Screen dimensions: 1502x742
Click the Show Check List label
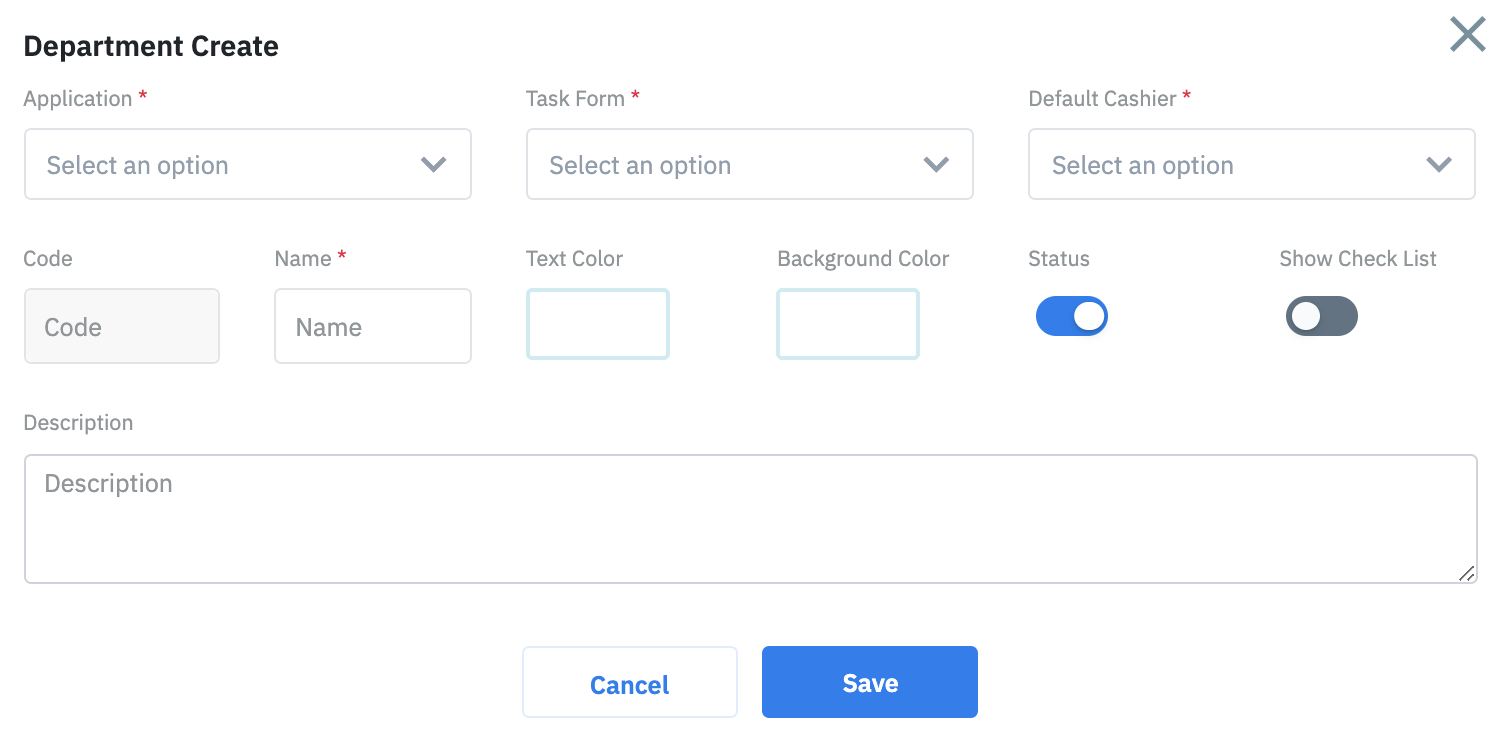pyautogui.click(x=1357, y=259)
